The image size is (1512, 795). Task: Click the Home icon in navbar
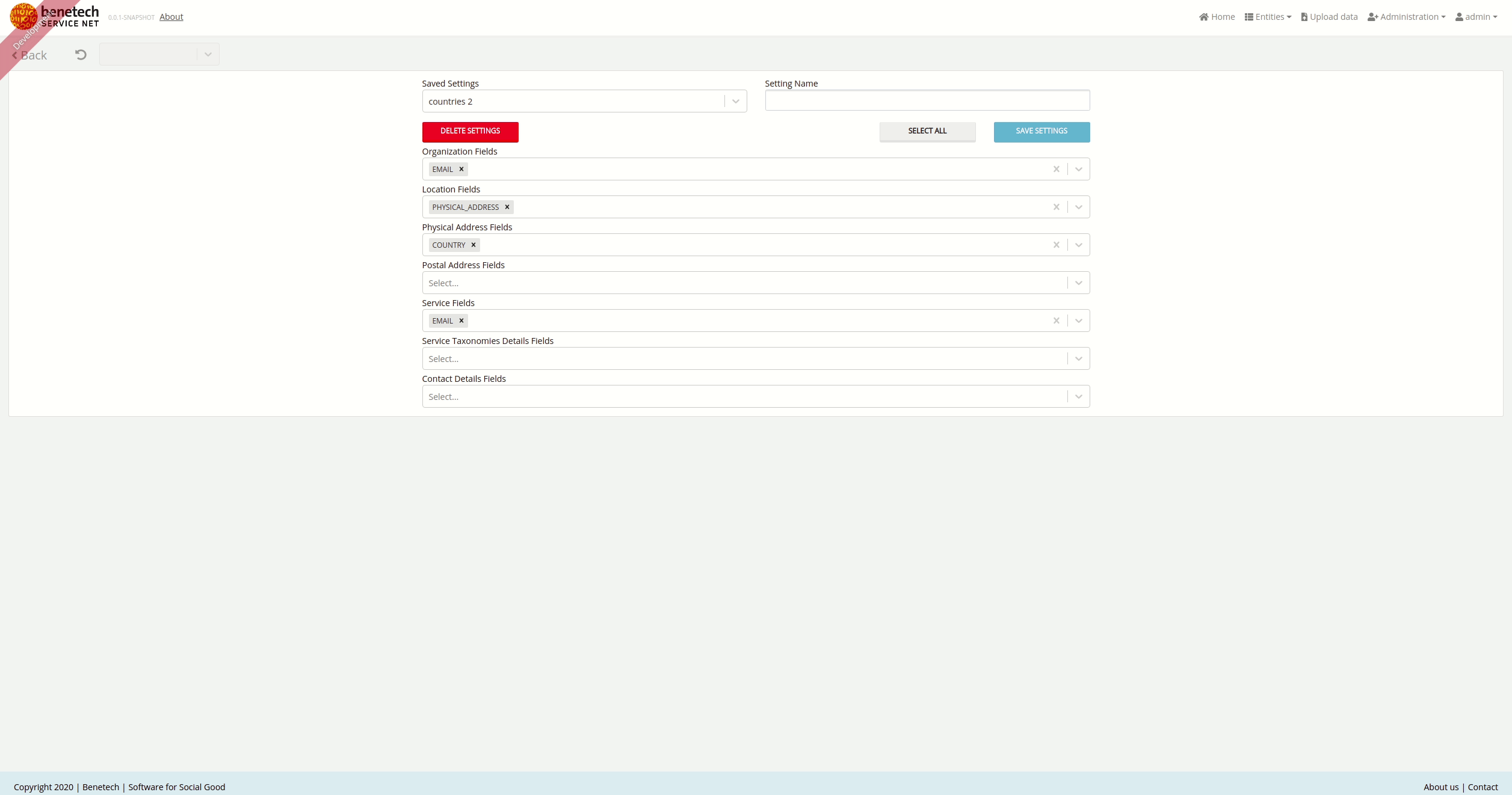pos(1203,16)
